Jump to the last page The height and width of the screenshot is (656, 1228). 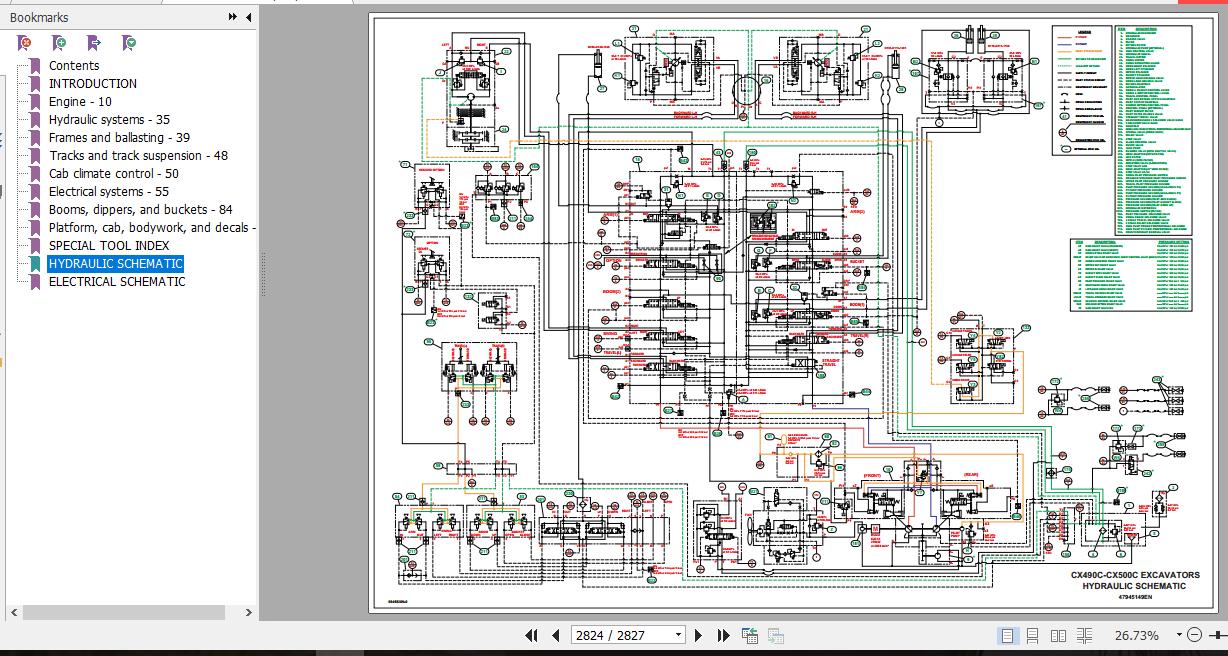pos(723,635)
